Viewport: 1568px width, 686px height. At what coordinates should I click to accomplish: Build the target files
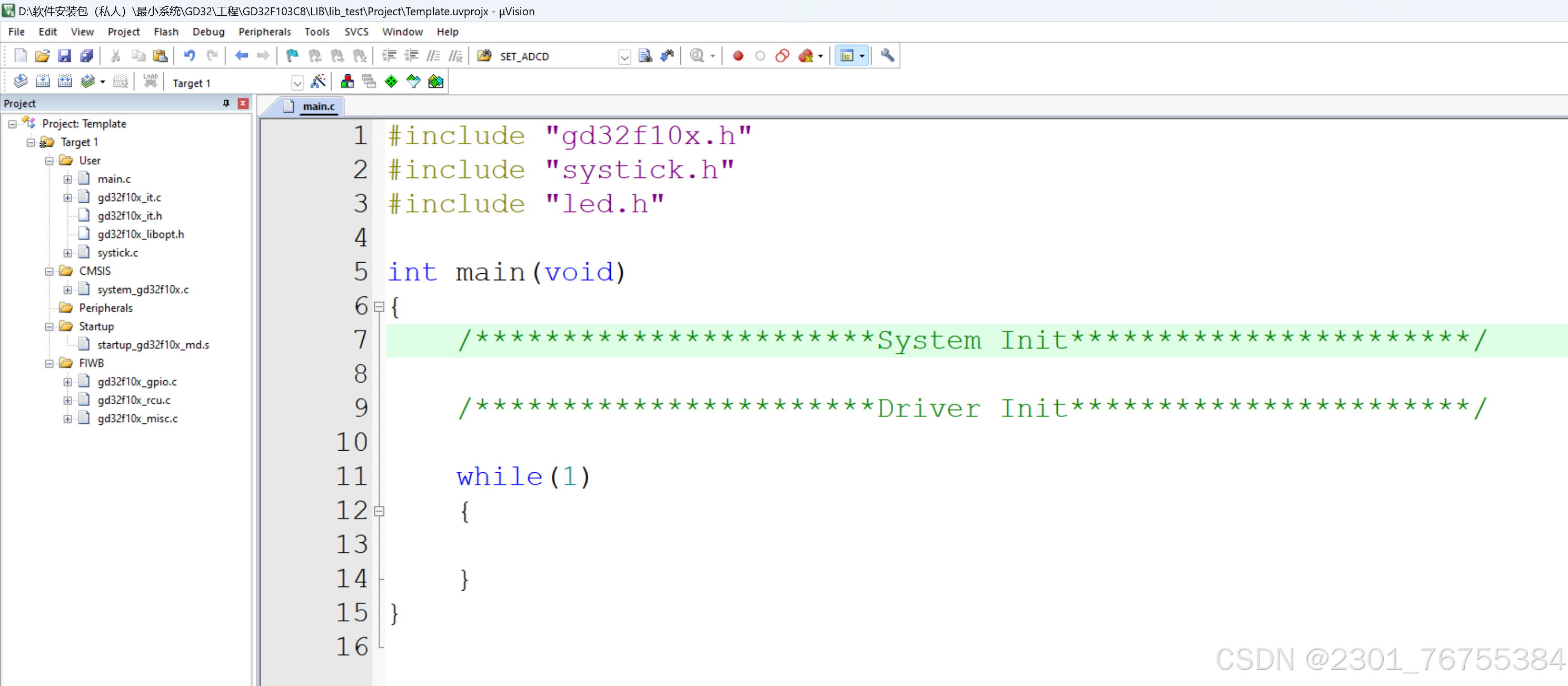tap(43, 81)
